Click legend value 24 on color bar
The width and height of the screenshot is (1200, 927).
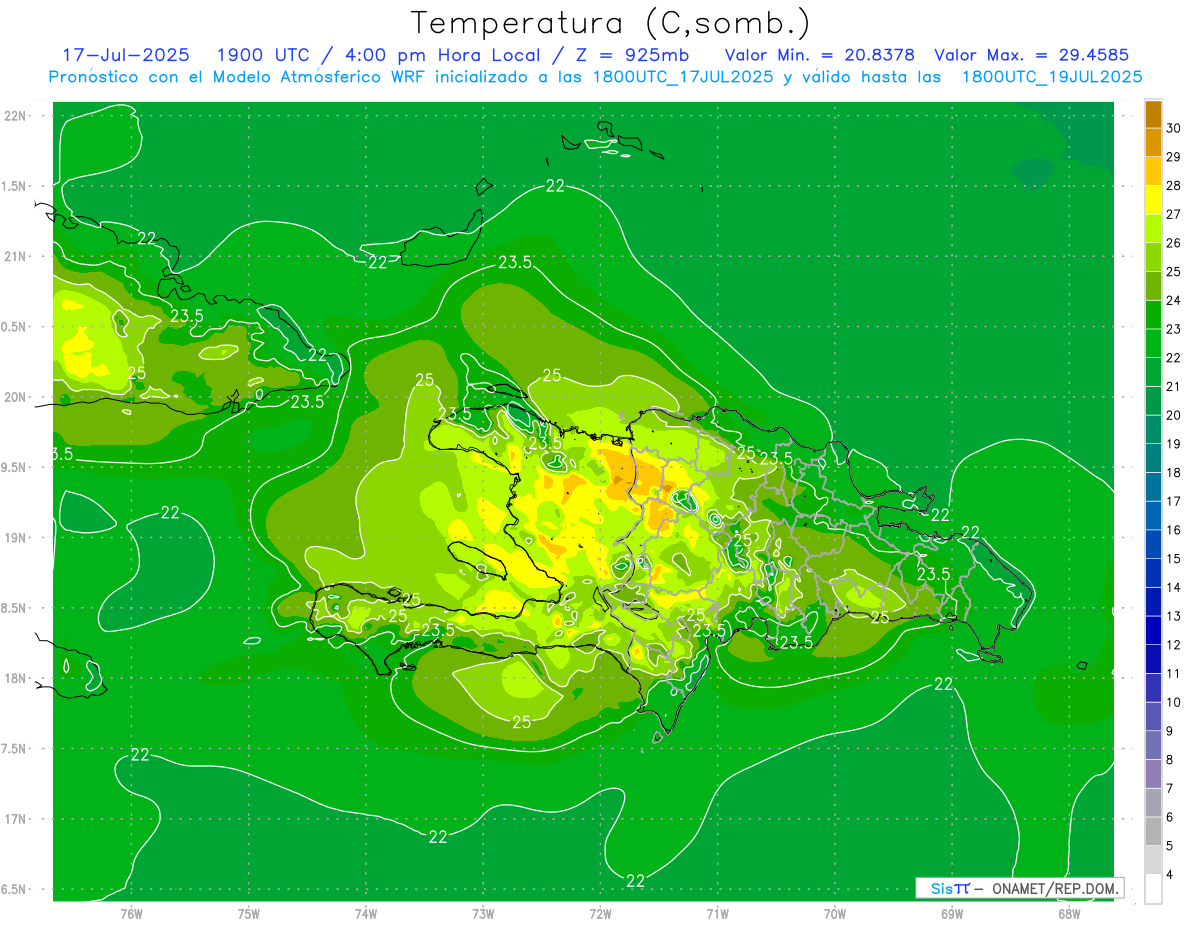click(x=1174, y=300)
